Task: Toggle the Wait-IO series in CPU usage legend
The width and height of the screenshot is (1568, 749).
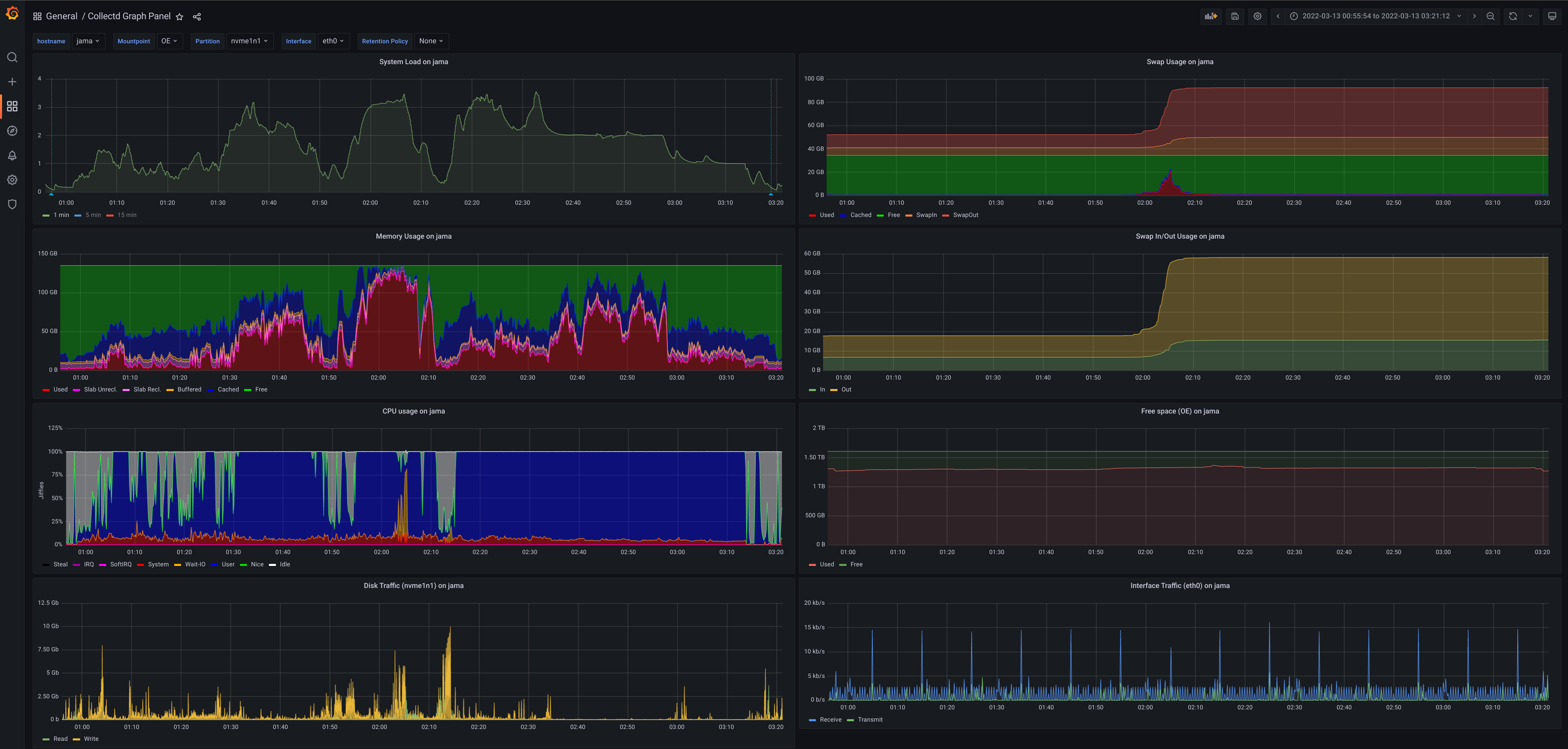Action: pos(195,564)
